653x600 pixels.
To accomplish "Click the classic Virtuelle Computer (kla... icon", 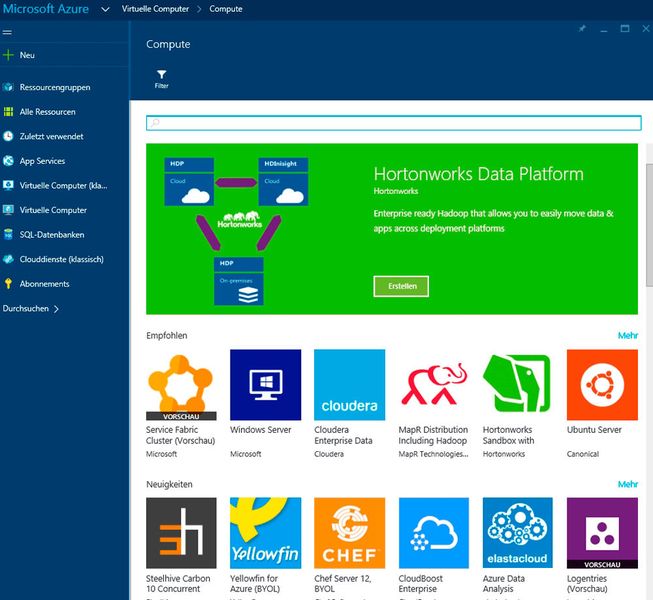I will (8, 185).
